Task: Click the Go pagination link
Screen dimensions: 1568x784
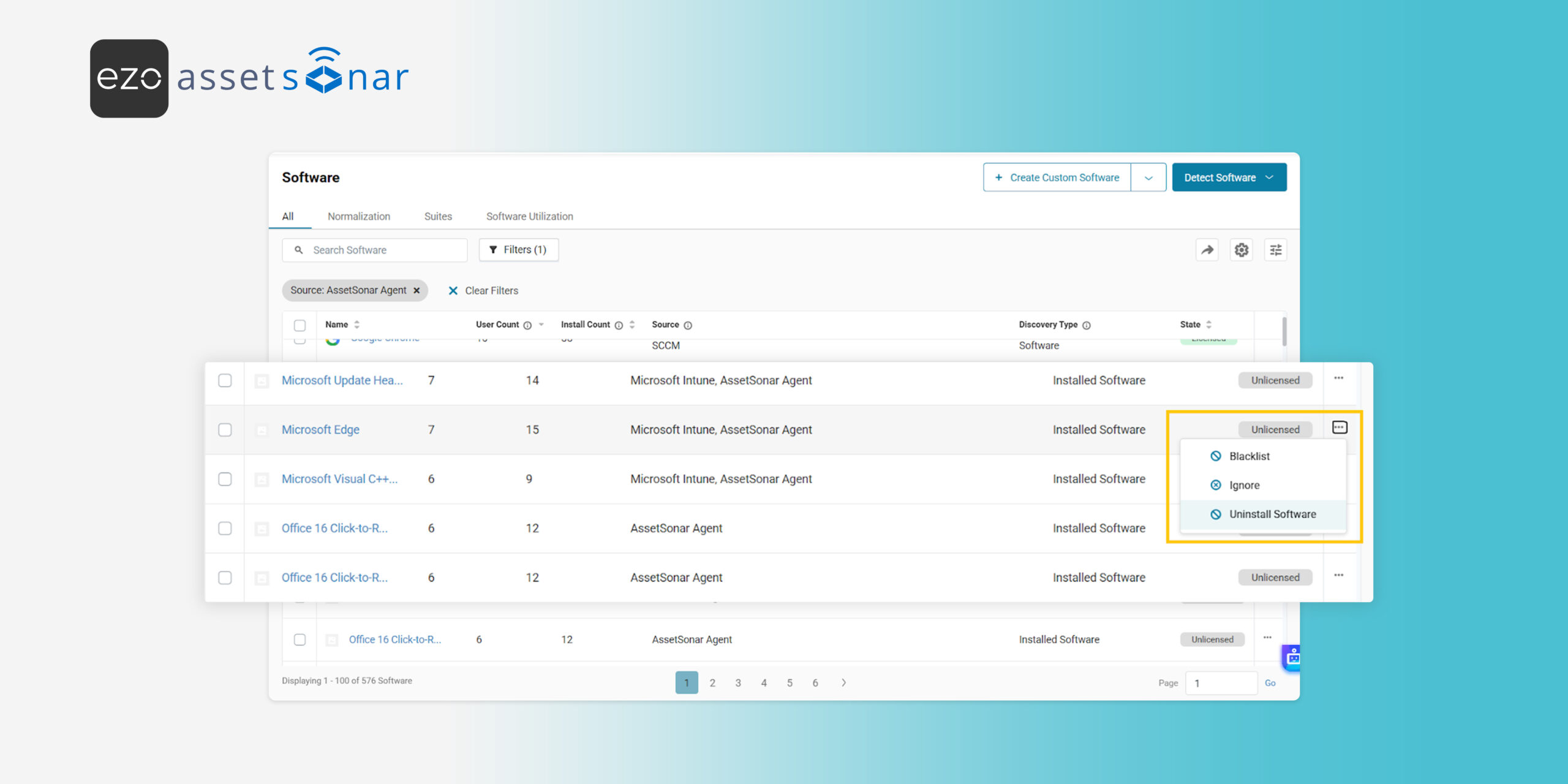Action: [x=1270, y=683]
